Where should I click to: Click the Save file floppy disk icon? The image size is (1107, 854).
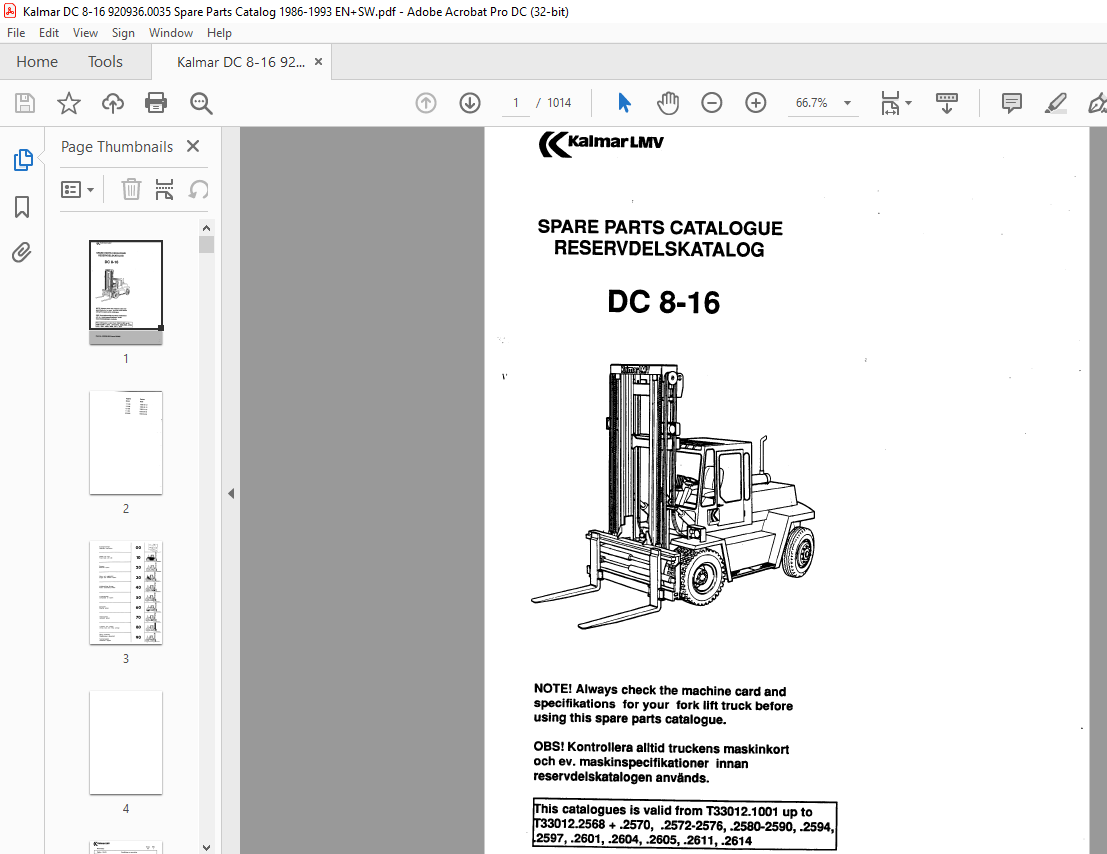(x=25, y=103)
